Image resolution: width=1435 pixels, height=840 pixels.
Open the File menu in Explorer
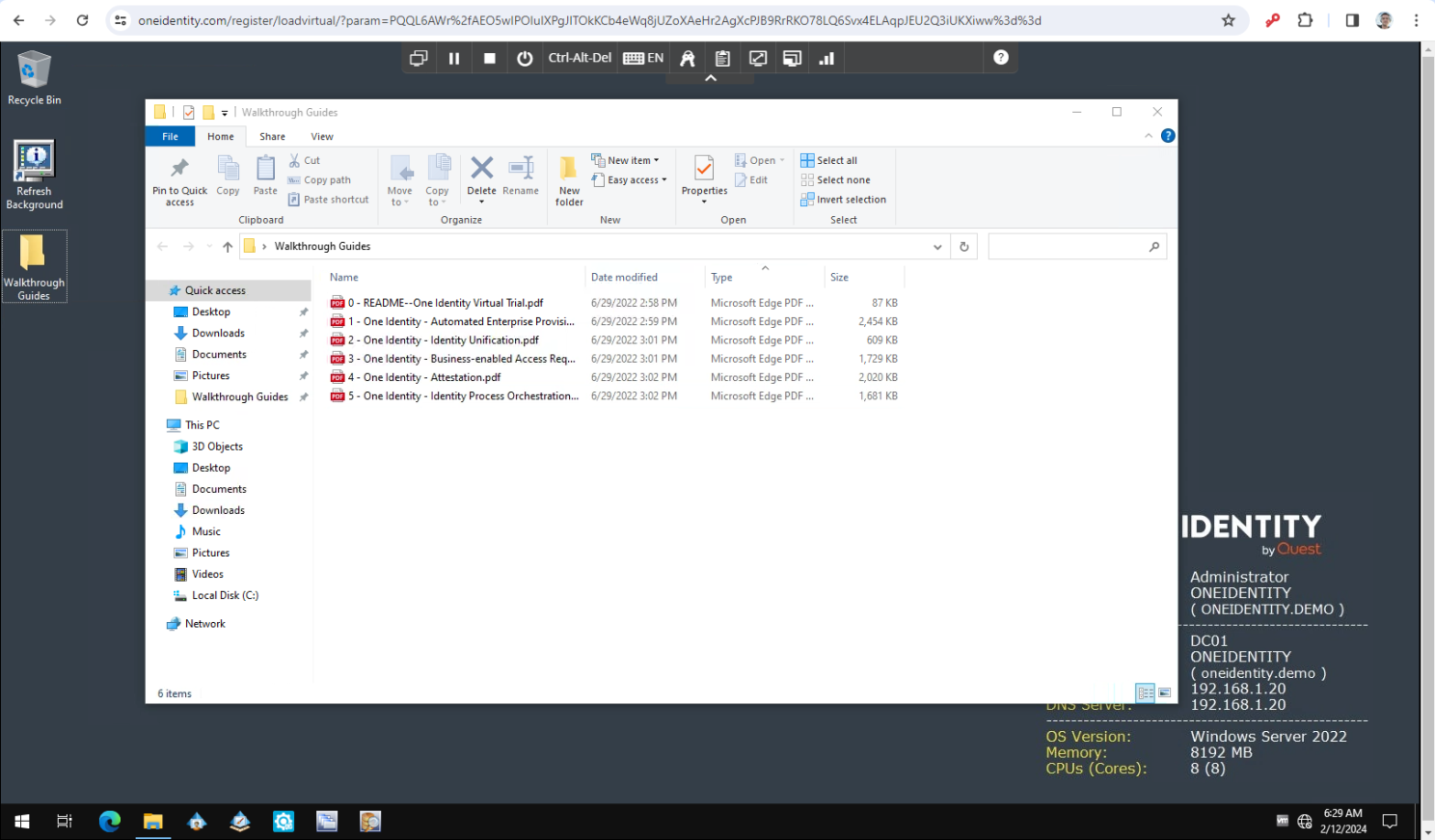point(170,137)
